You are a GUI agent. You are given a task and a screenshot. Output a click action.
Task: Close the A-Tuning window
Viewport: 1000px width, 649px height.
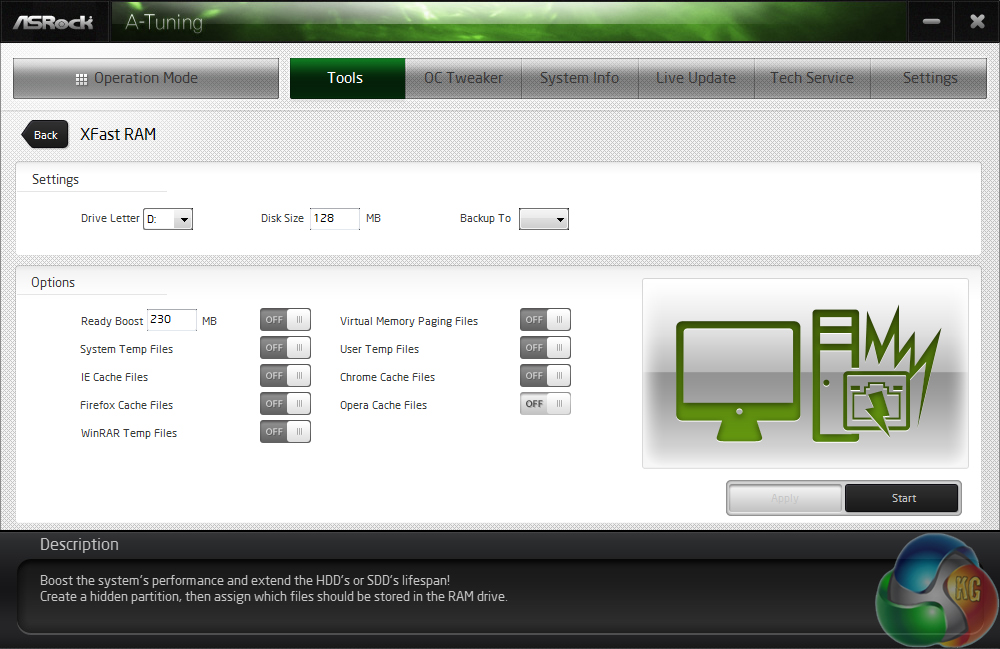(x=977, y=22)
